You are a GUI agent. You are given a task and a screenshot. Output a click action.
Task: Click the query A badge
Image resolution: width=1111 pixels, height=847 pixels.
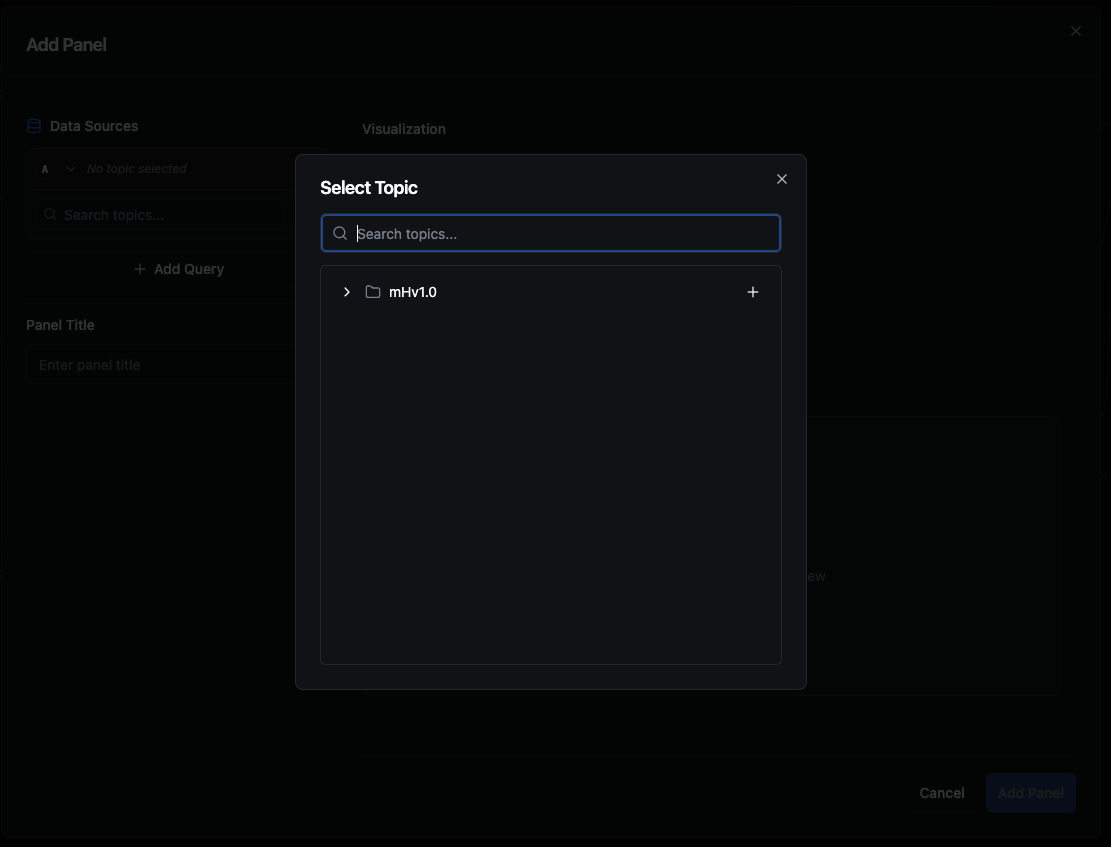(x=45, y=169)
